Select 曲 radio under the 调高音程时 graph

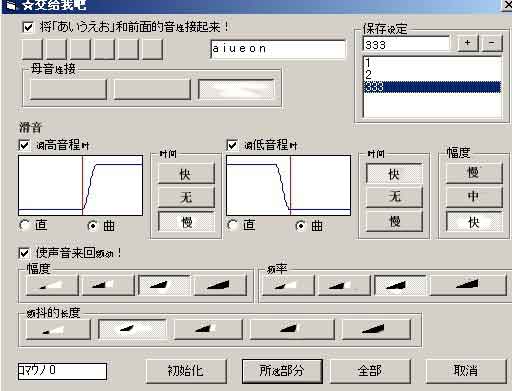(92, 226)
